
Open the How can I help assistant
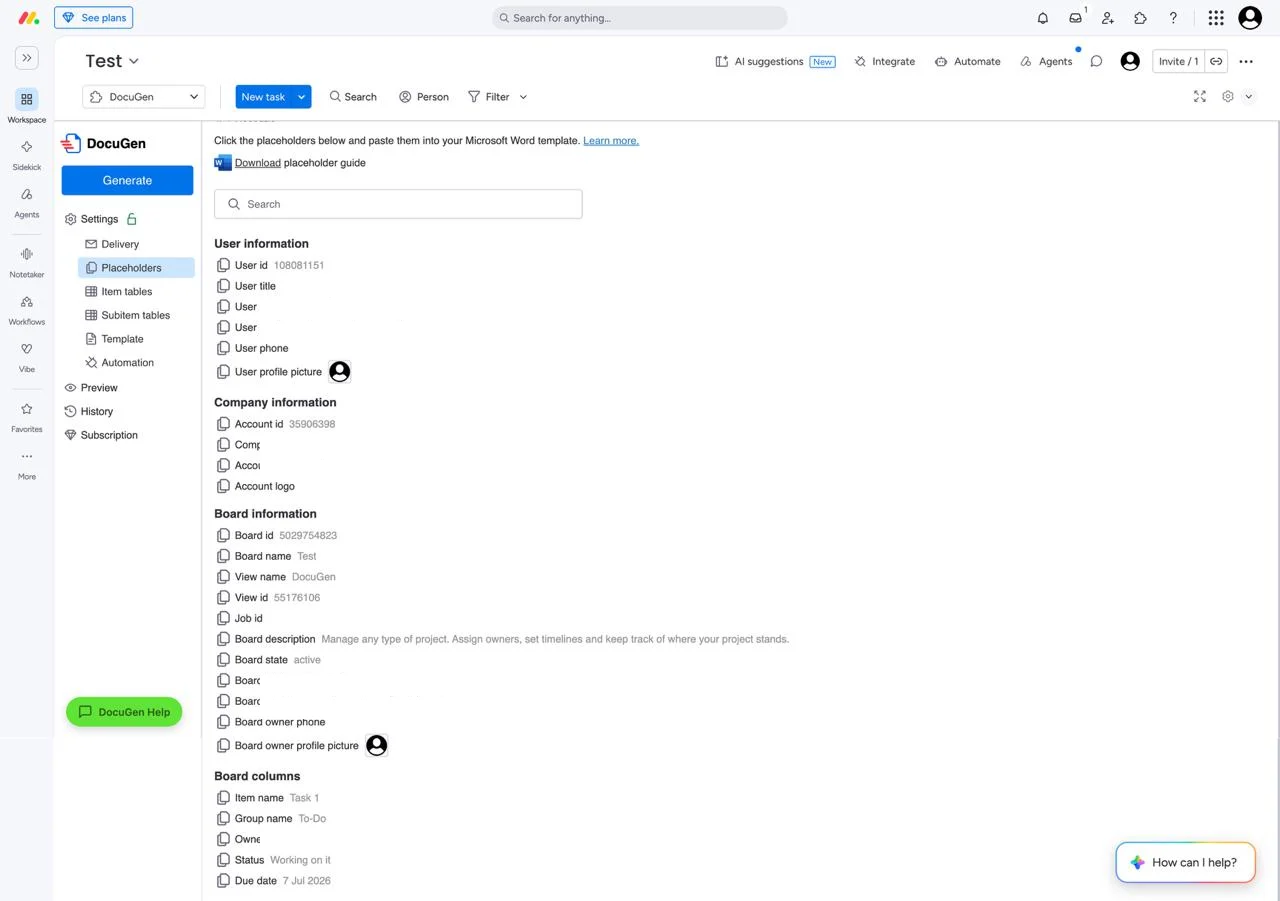tap(1185, 862)
